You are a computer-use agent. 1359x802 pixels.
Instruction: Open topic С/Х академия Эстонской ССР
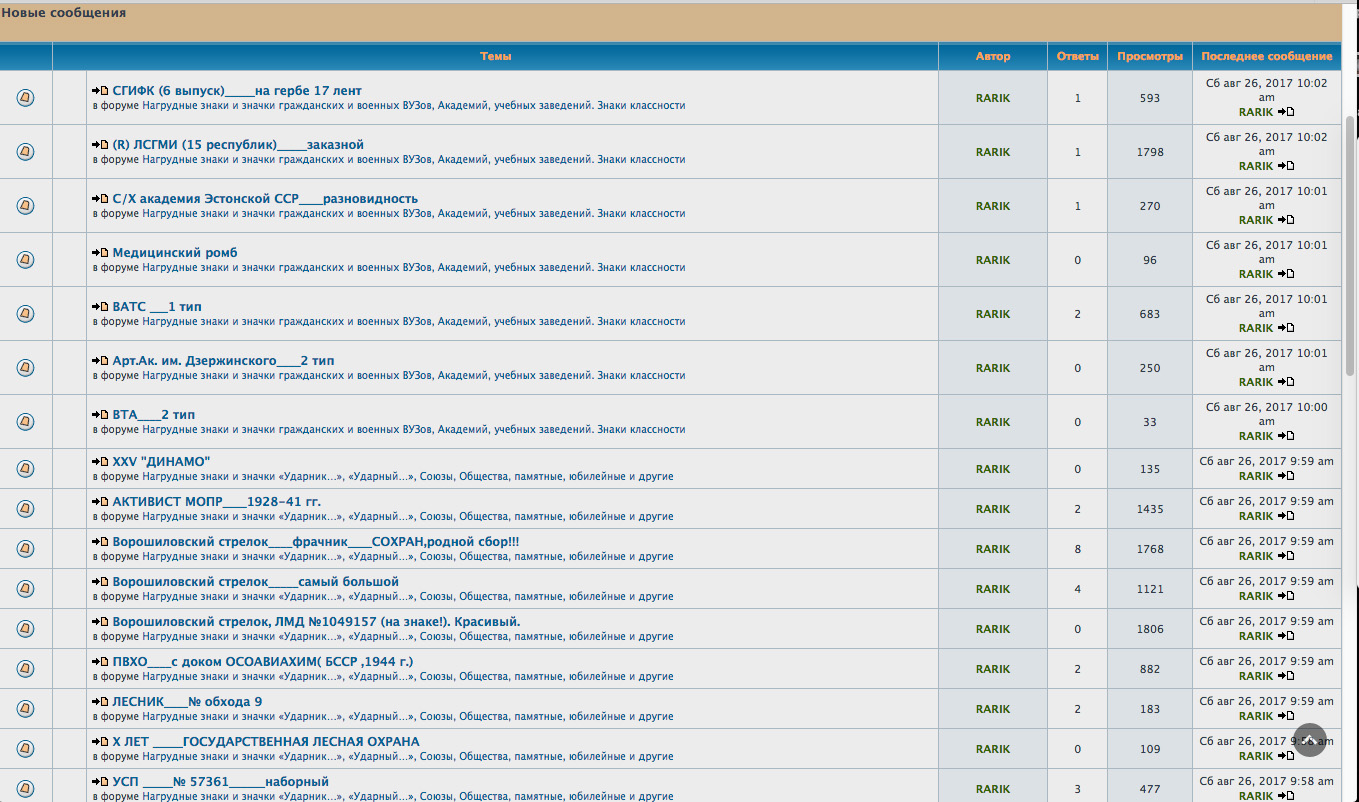click(265, 199)
